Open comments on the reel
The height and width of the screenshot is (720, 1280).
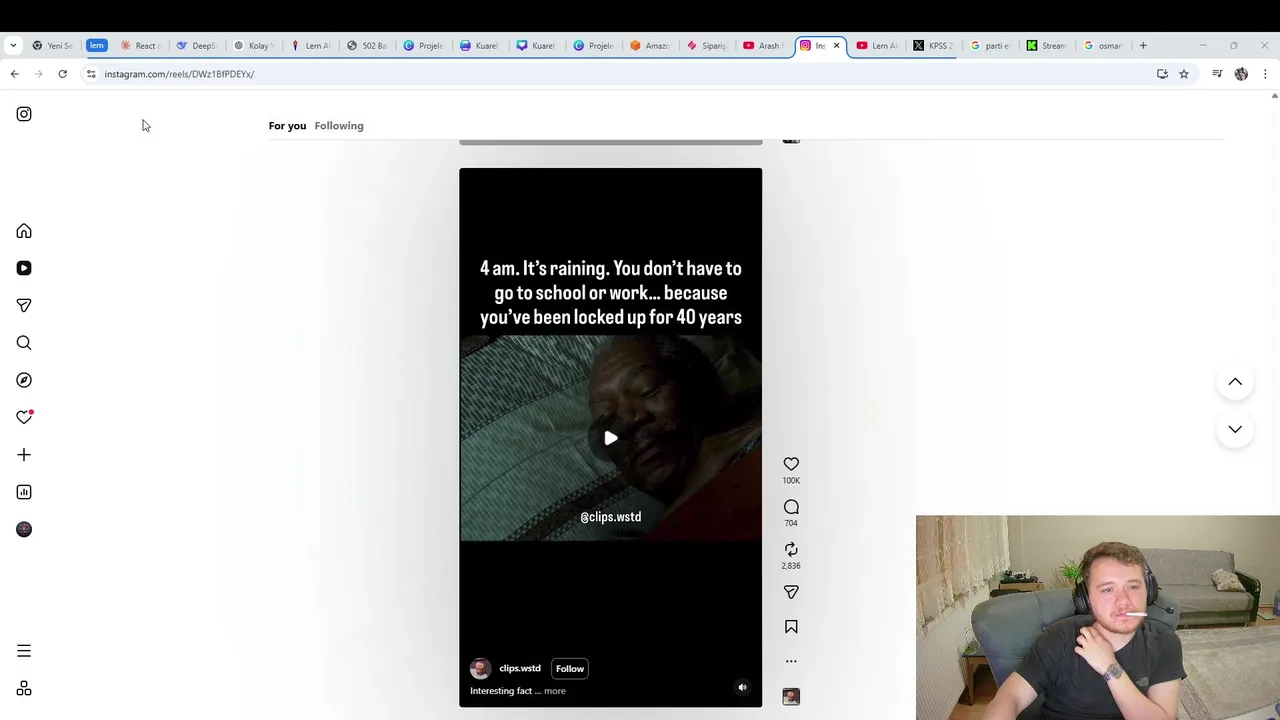791,507
